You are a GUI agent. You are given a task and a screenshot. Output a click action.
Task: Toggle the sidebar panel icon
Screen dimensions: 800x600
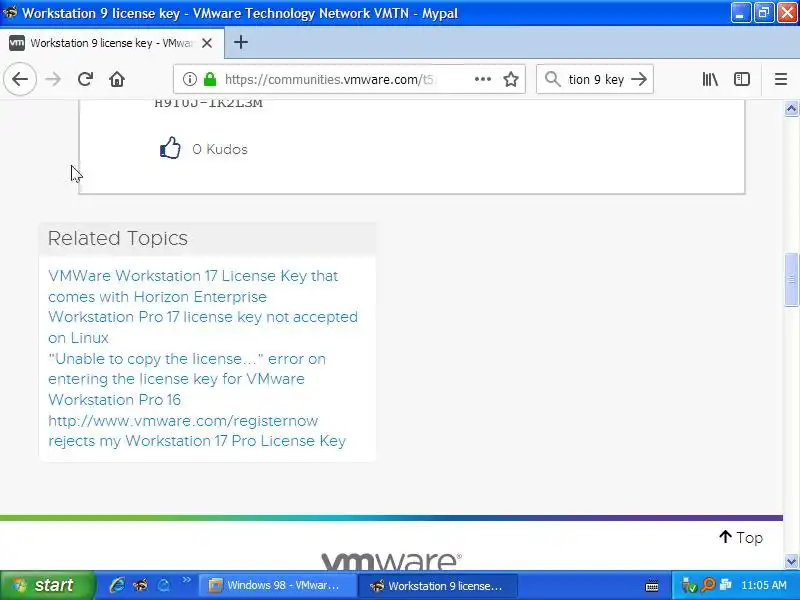(x=742, y=79)
